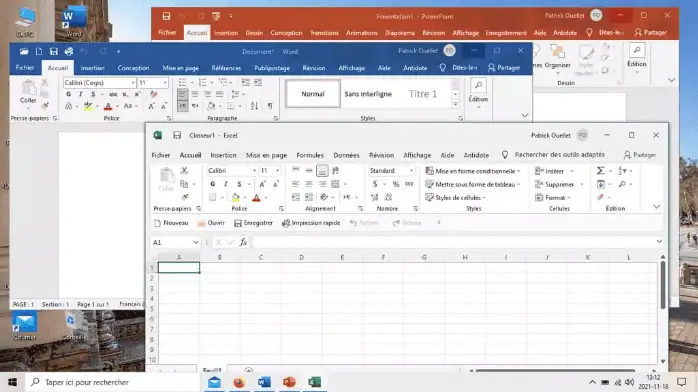Open the Word Calibri (Corps) font dropdown
The width and height of the screenshot is (698, 392).
point(133,83)
